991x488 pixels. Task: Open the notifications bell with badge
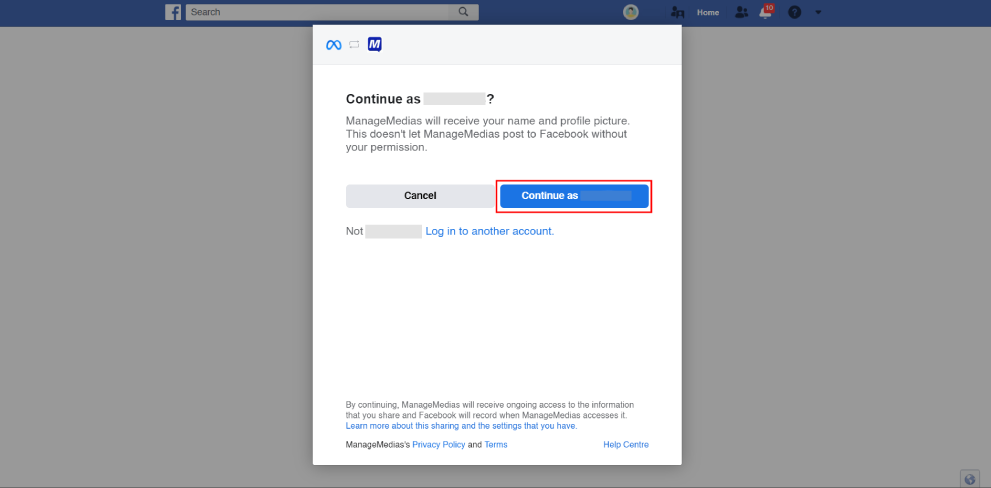tap(766, 11)
